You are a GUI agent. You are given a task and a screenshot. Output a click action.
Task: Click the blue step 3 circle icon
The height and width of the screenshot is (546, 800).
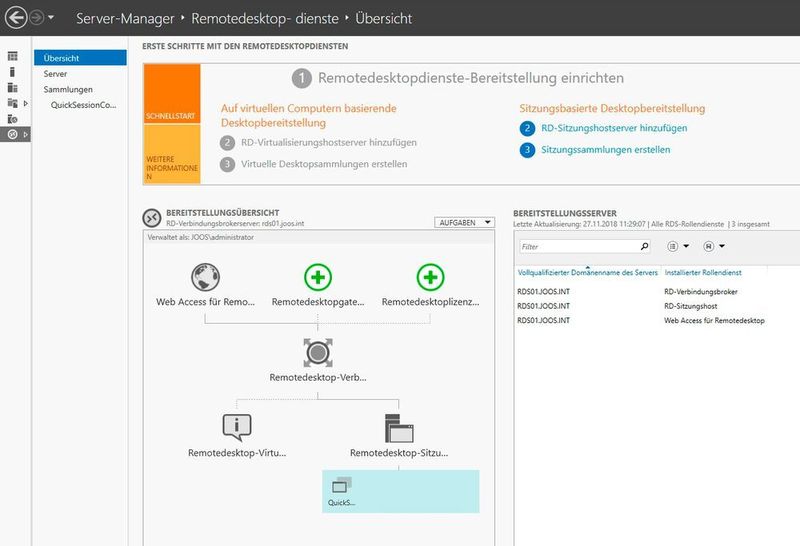(527, 150)
